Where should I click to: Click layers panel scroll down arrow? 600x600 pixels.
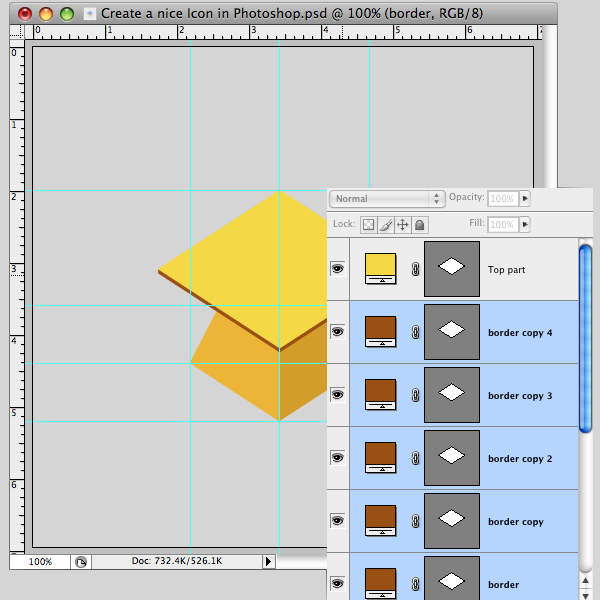pyautogui.click(x=585, y=595)
